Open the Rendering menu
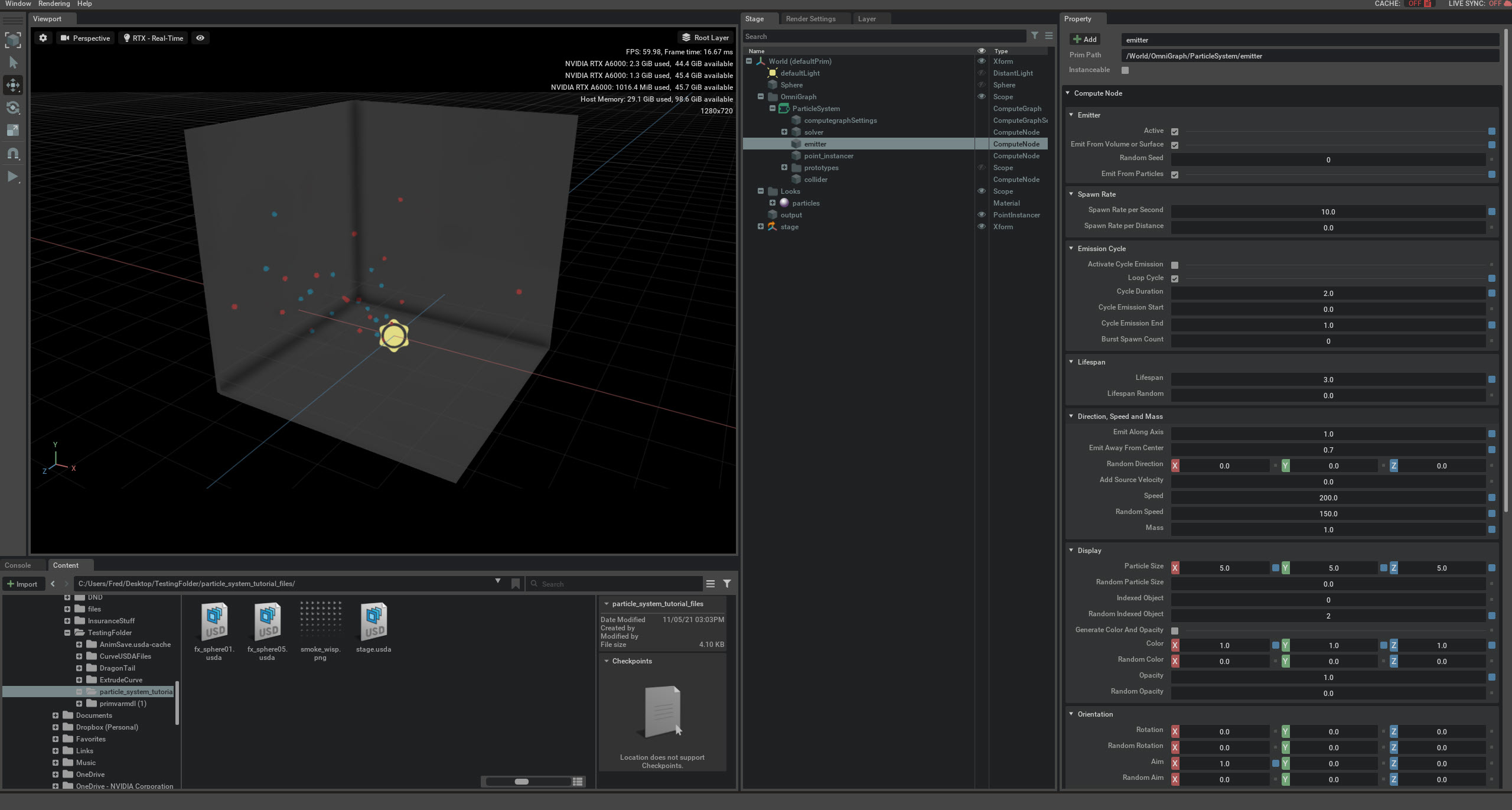The width and height of the screenshot is (1512, 810). pyautogui.click(x=54, y=4)
